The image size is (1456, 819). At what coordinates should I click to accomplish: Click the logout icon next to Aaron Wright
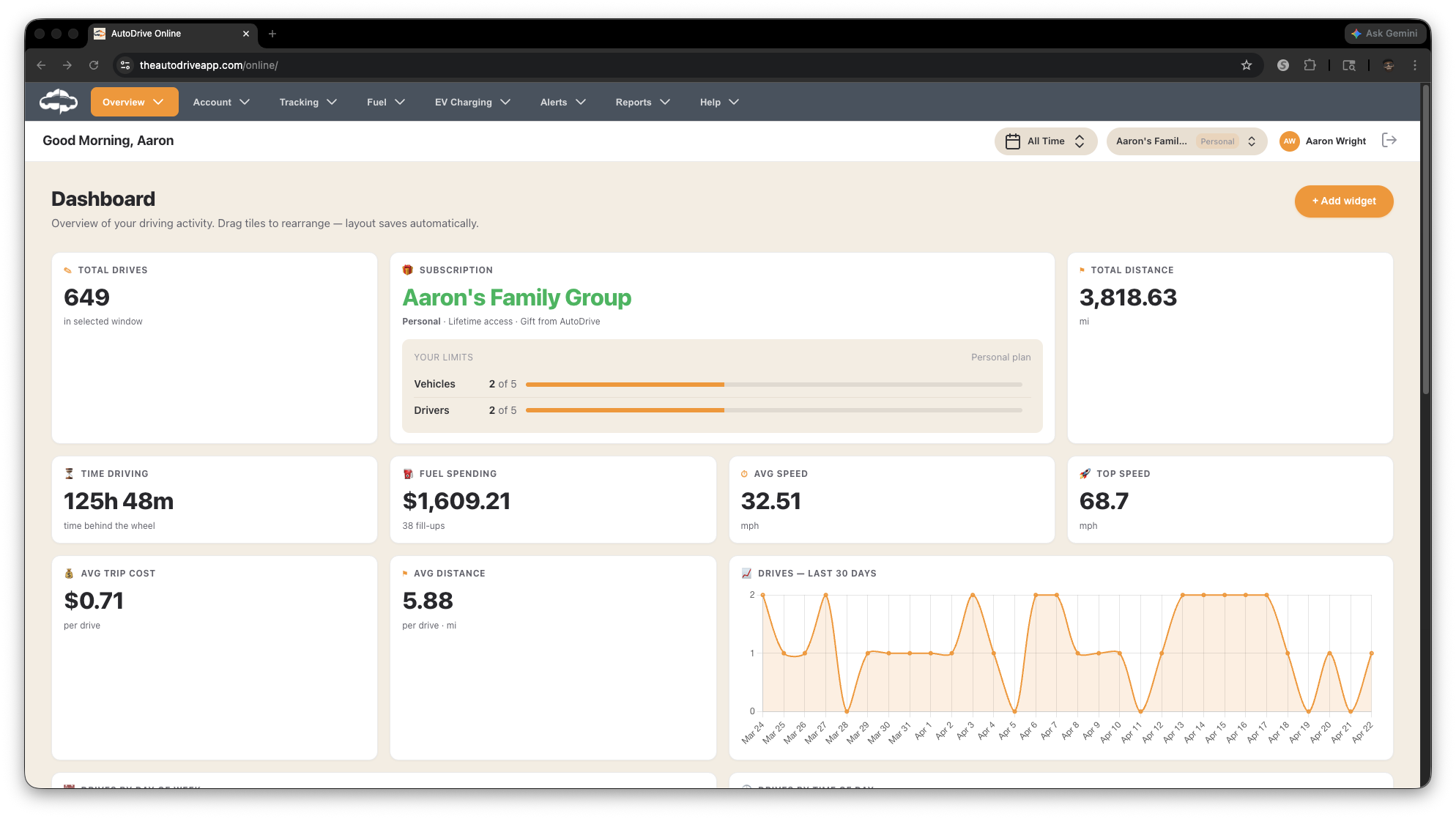[x=1389, y=141]
